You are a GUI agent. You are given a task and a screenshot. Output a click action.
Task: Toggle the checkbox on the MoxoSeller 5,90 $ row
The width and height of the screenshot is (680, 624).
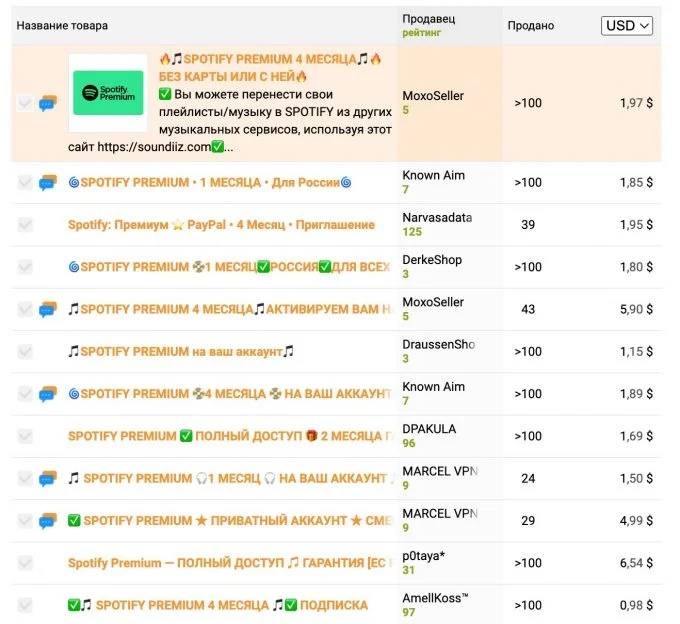tap(25, 310)
